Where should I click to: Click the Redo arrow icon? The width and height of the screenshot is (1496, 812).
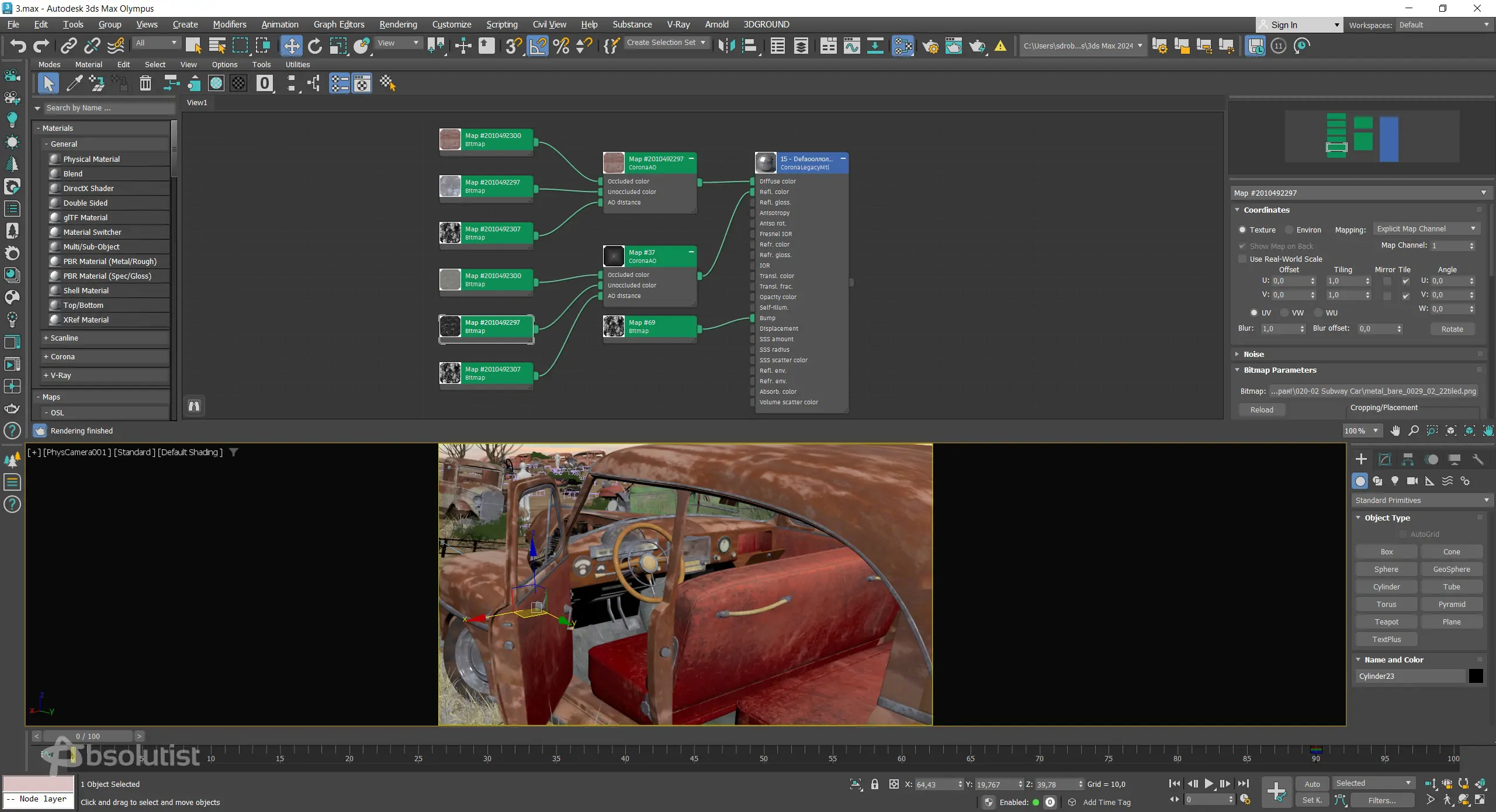click(41, 46)
